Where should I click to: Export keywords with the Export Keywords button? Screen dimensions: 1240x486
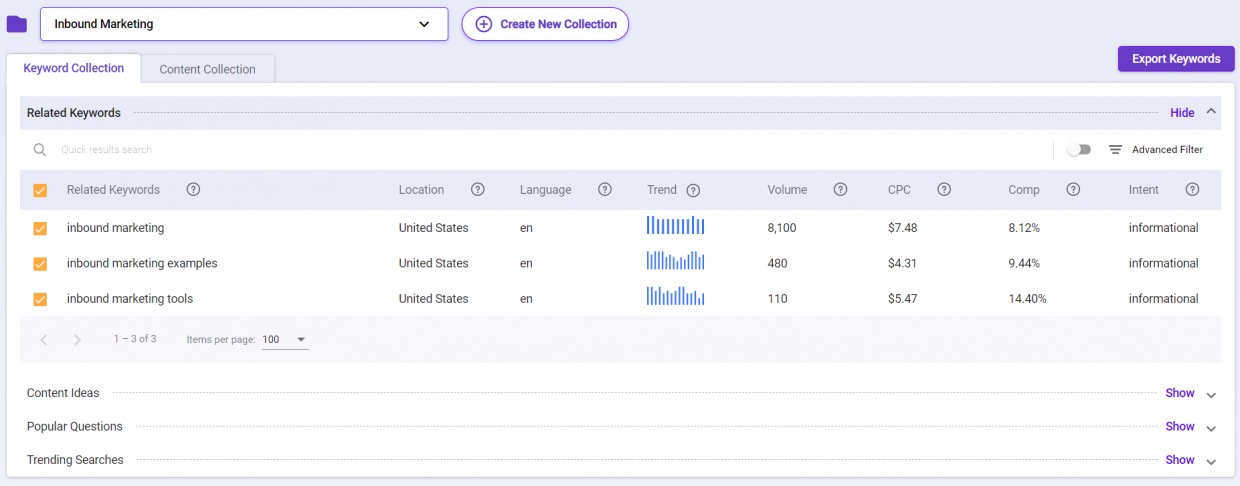1176,59
